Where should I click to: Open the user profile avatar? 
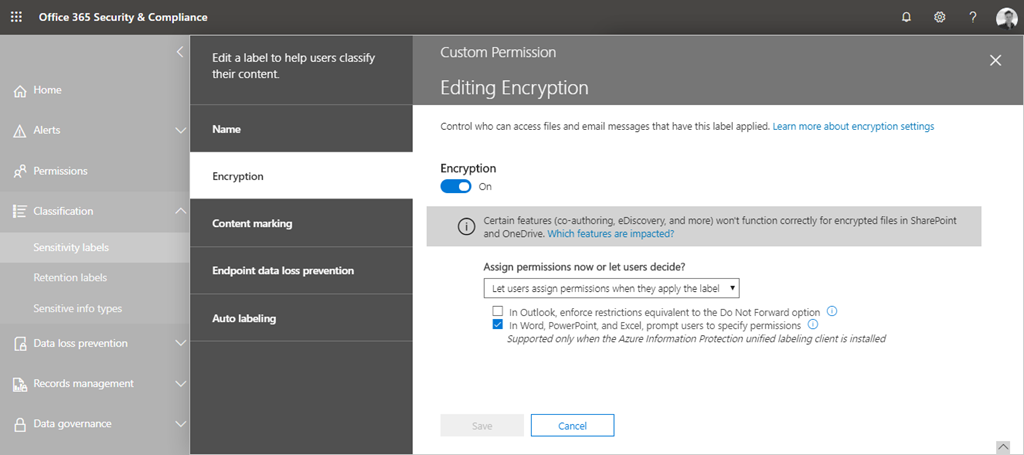tap(1006, 17)
